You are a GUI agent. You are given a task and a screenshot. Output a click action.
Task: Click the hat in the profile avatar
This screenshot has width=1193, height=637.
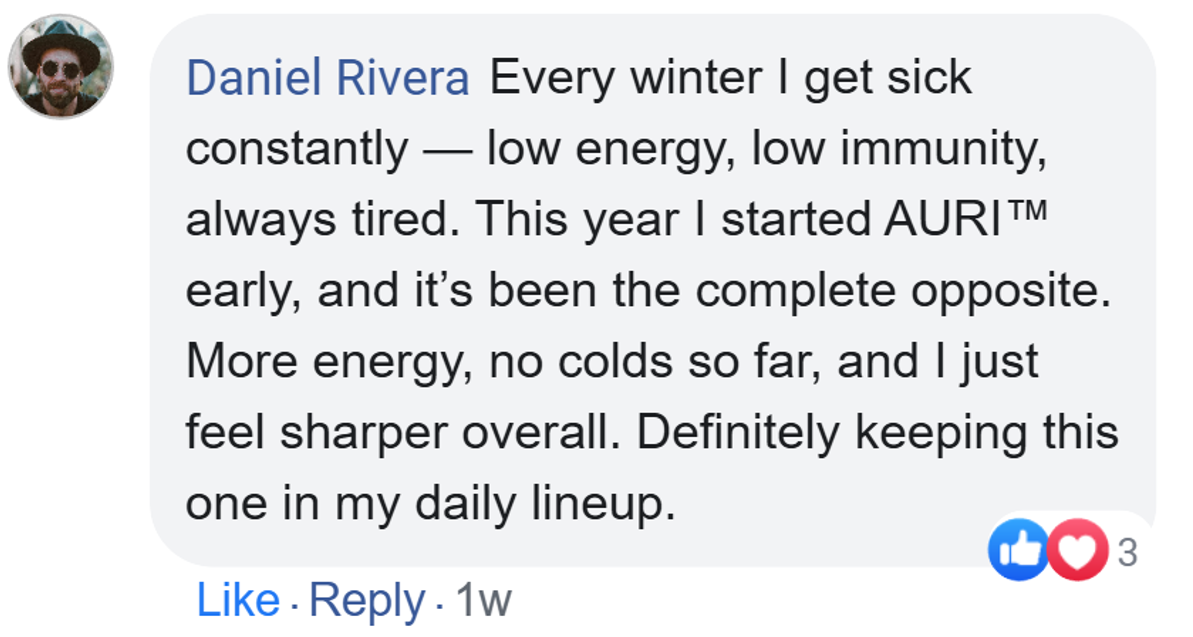tap(61, 38)
